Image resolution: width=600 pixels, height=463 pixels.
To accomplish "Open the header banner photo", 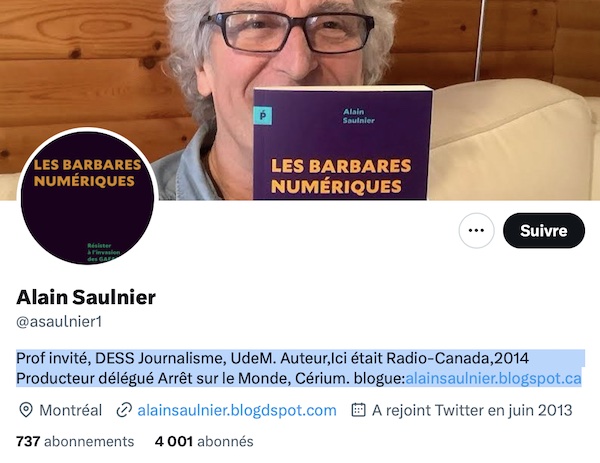I will click(300, 100).
